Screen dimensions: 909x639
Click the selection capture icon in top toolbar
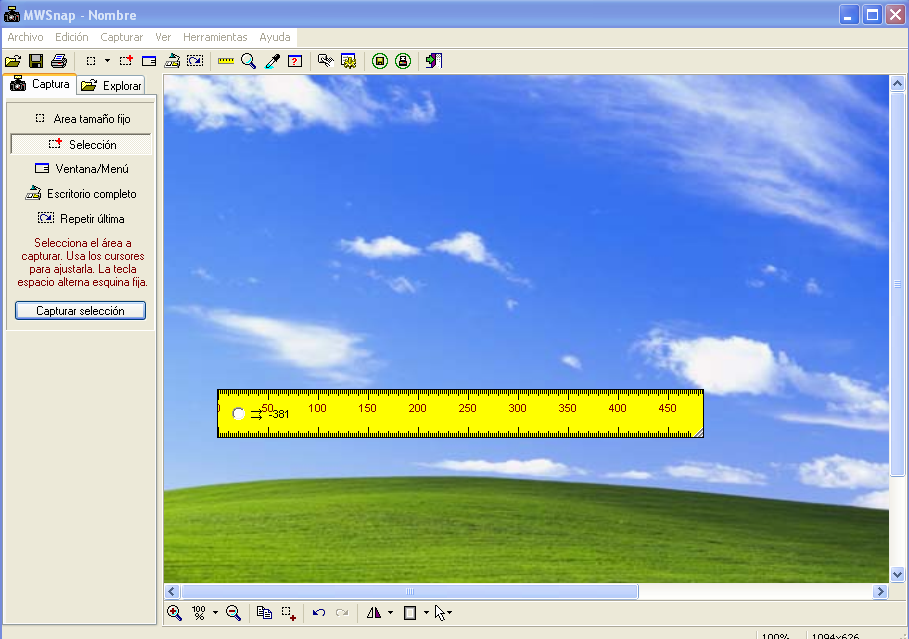coord(126,61)
